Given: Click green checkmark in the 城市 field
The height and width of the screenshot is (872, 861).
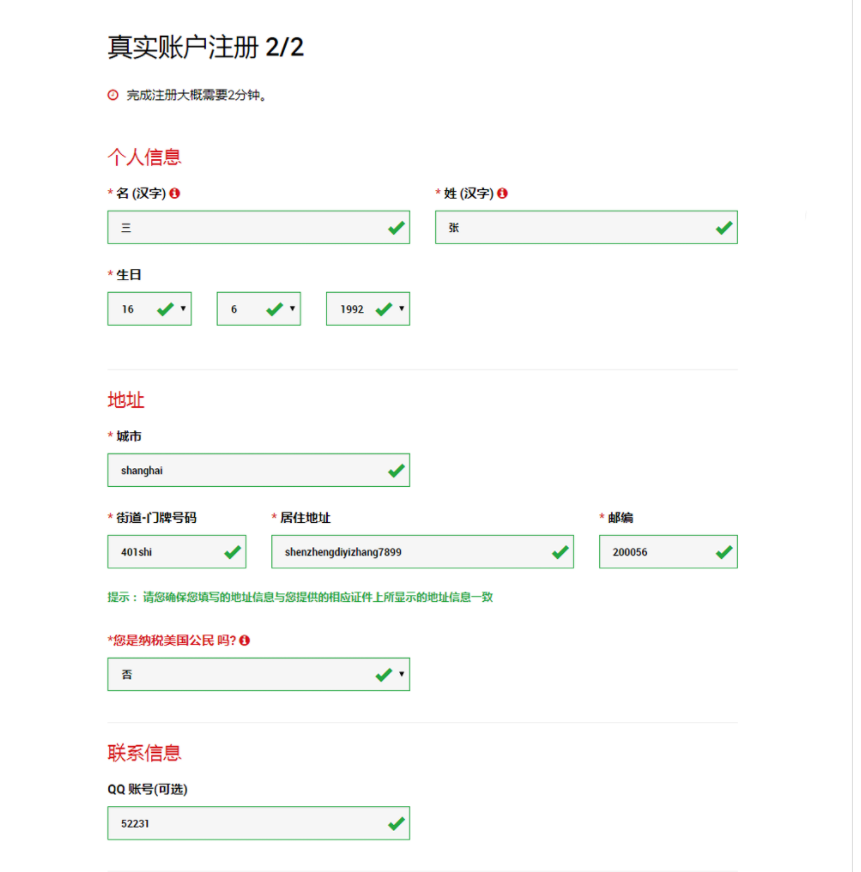Looking at the screenshot, I should (397, 470).
